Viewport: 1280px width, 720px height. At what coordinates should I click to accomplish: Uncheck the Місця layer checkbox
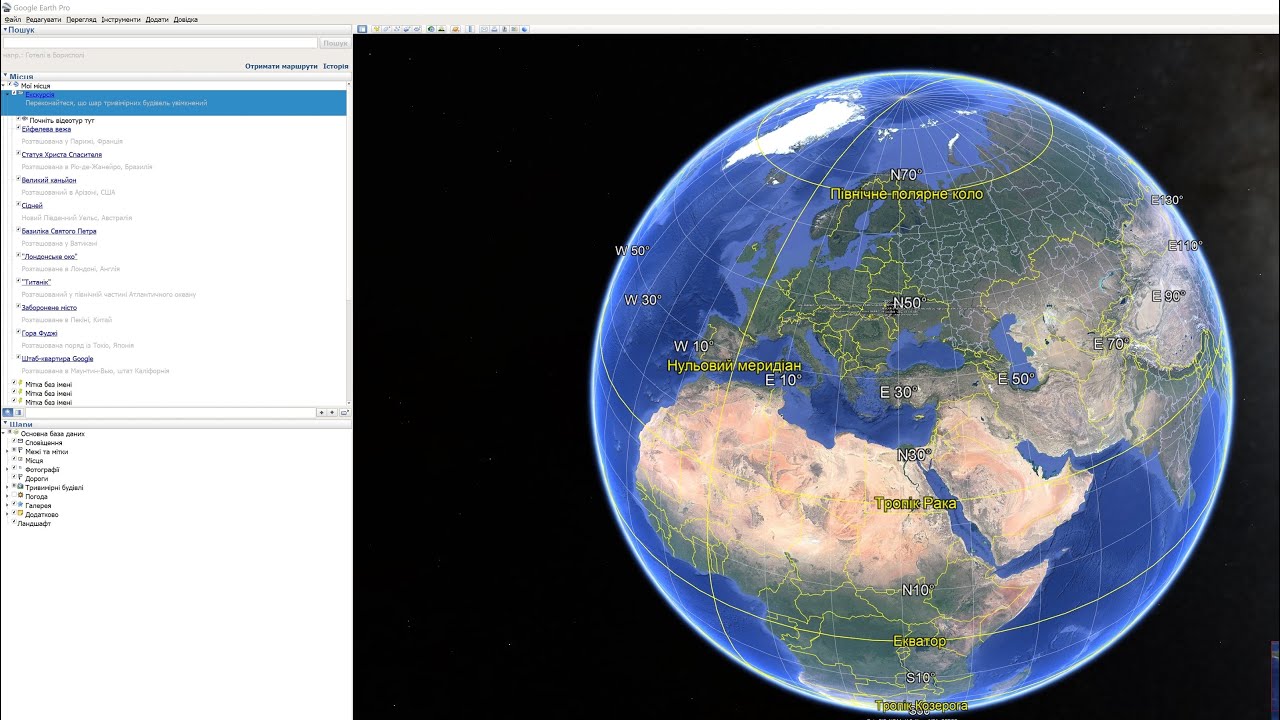14,459
